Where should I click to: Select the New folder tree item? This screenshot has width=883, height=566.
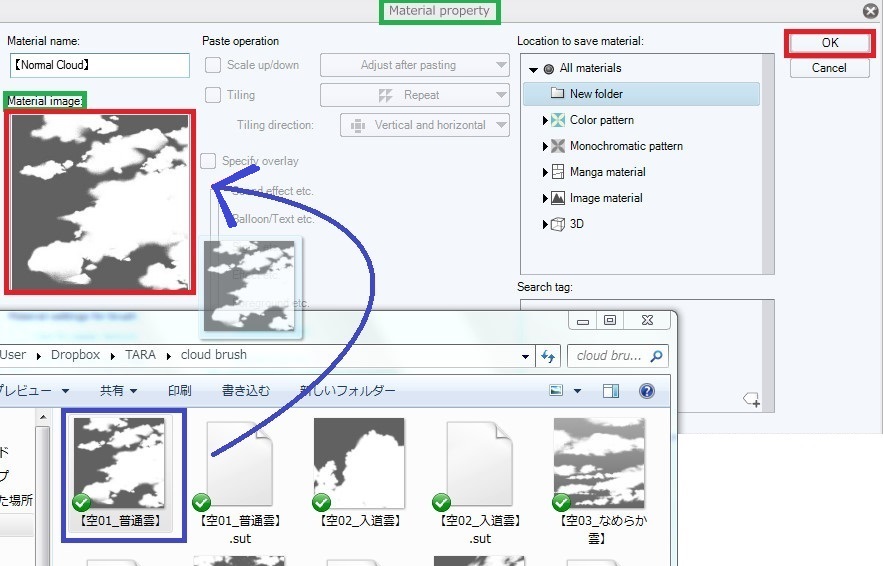pyautogui.click(x=641, y=94)
